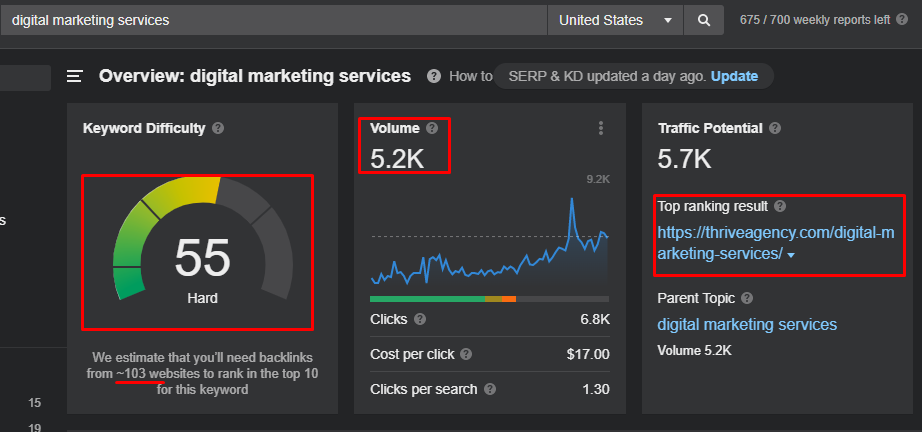Open the digital marketing services parent topic link
Screen dimensions: 922x432
point(747,324)
